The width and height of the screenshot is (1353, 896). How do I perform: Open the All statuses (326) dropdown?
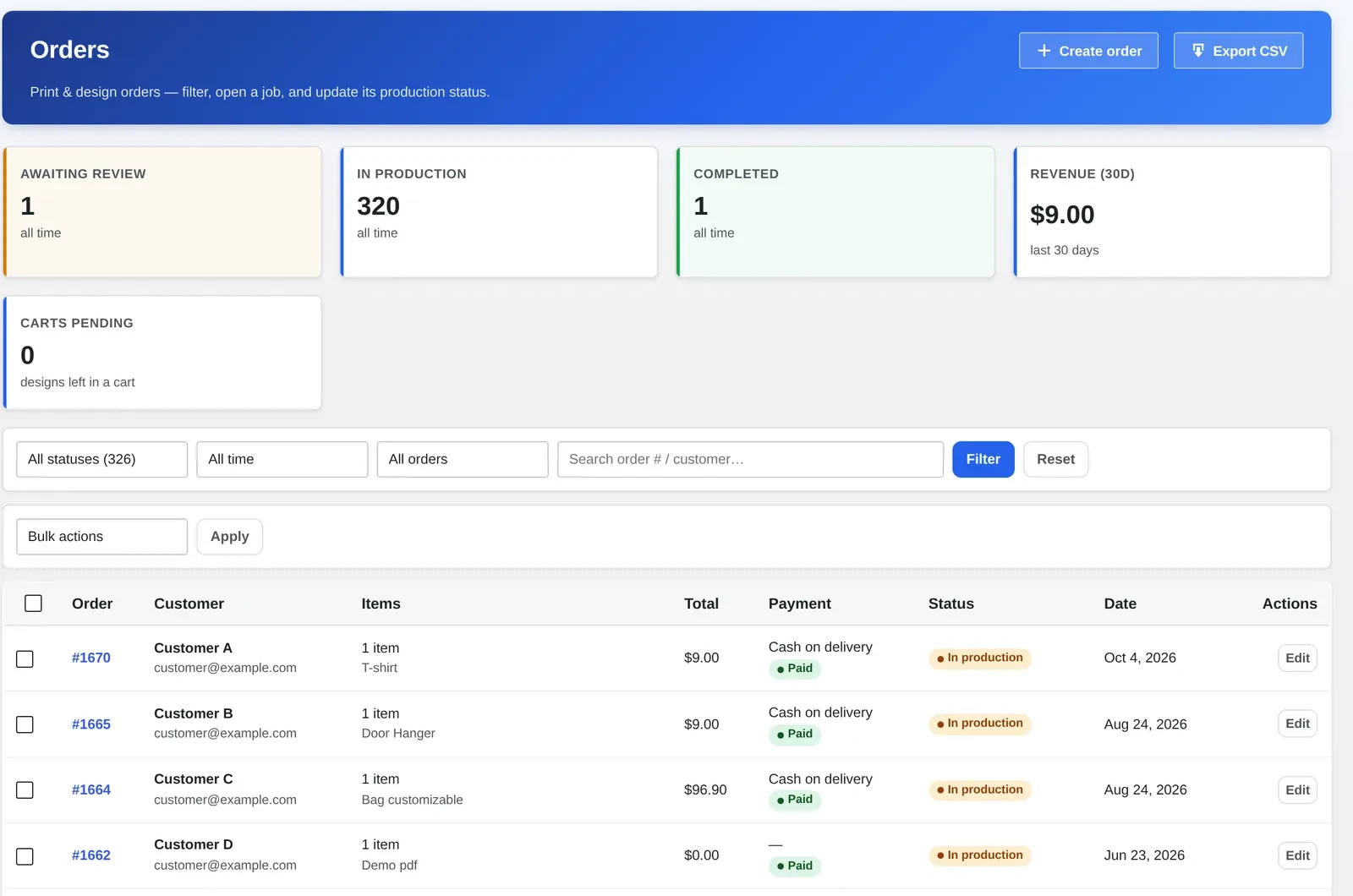coord(101,459)
